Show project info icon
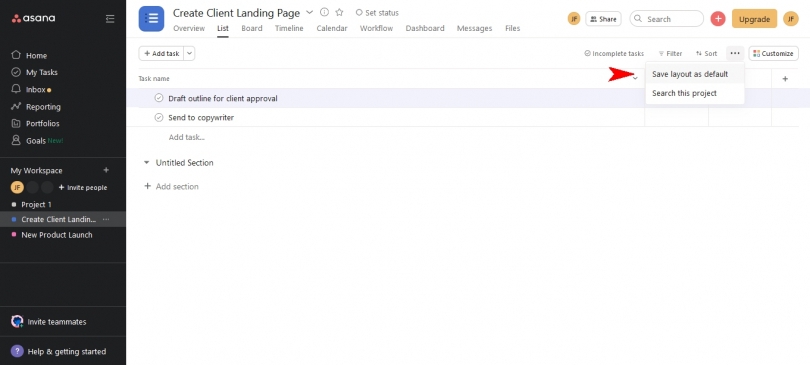 coord(324,12)
